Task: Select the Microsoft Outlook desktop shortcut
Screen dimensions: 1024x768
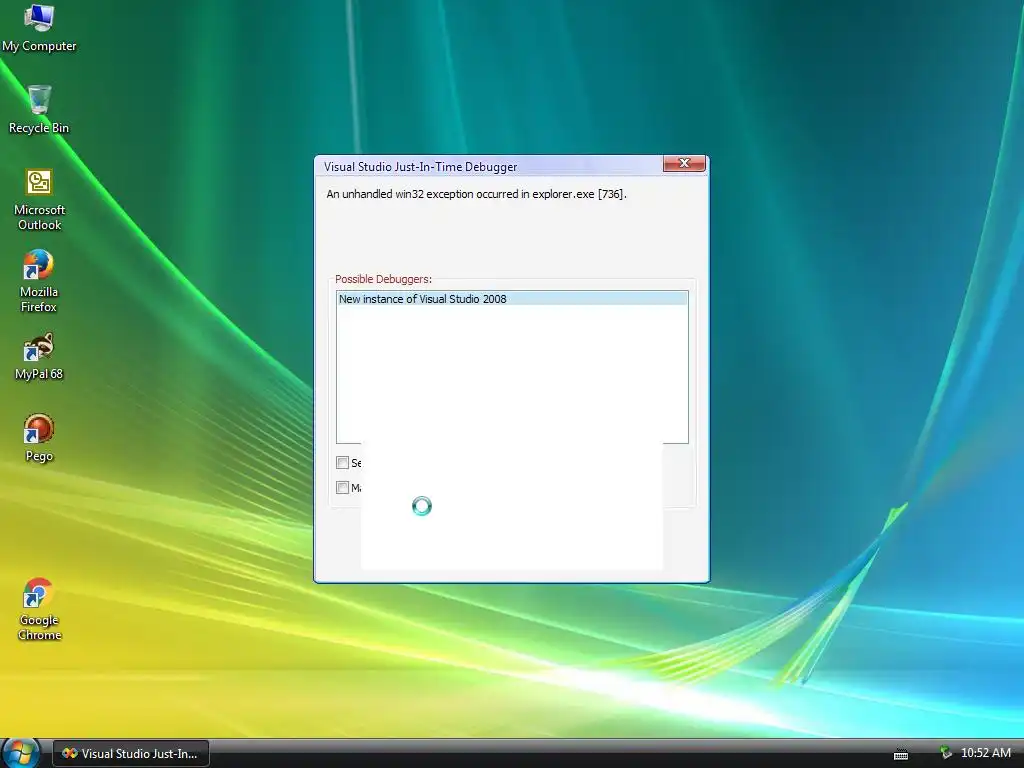Action: [39, 199]
